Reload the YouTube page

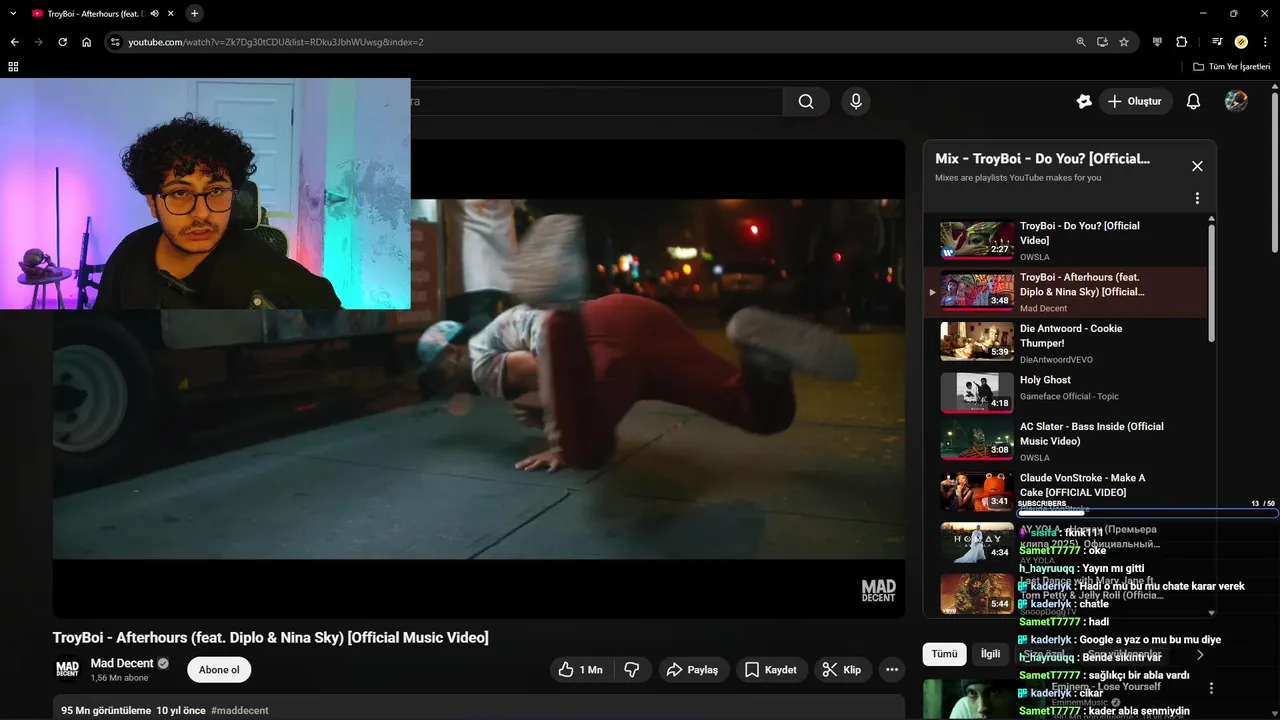(62, 42)
